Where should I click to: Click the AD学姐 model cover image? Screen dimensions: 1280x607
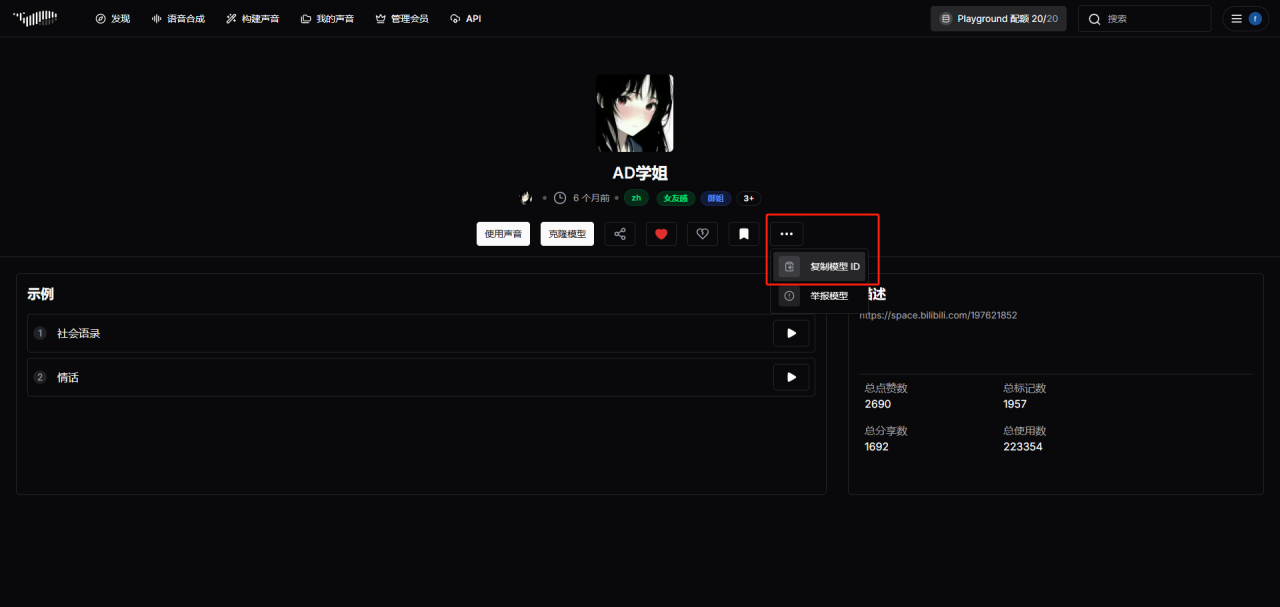pyautogui.click(x=635, y=113)
